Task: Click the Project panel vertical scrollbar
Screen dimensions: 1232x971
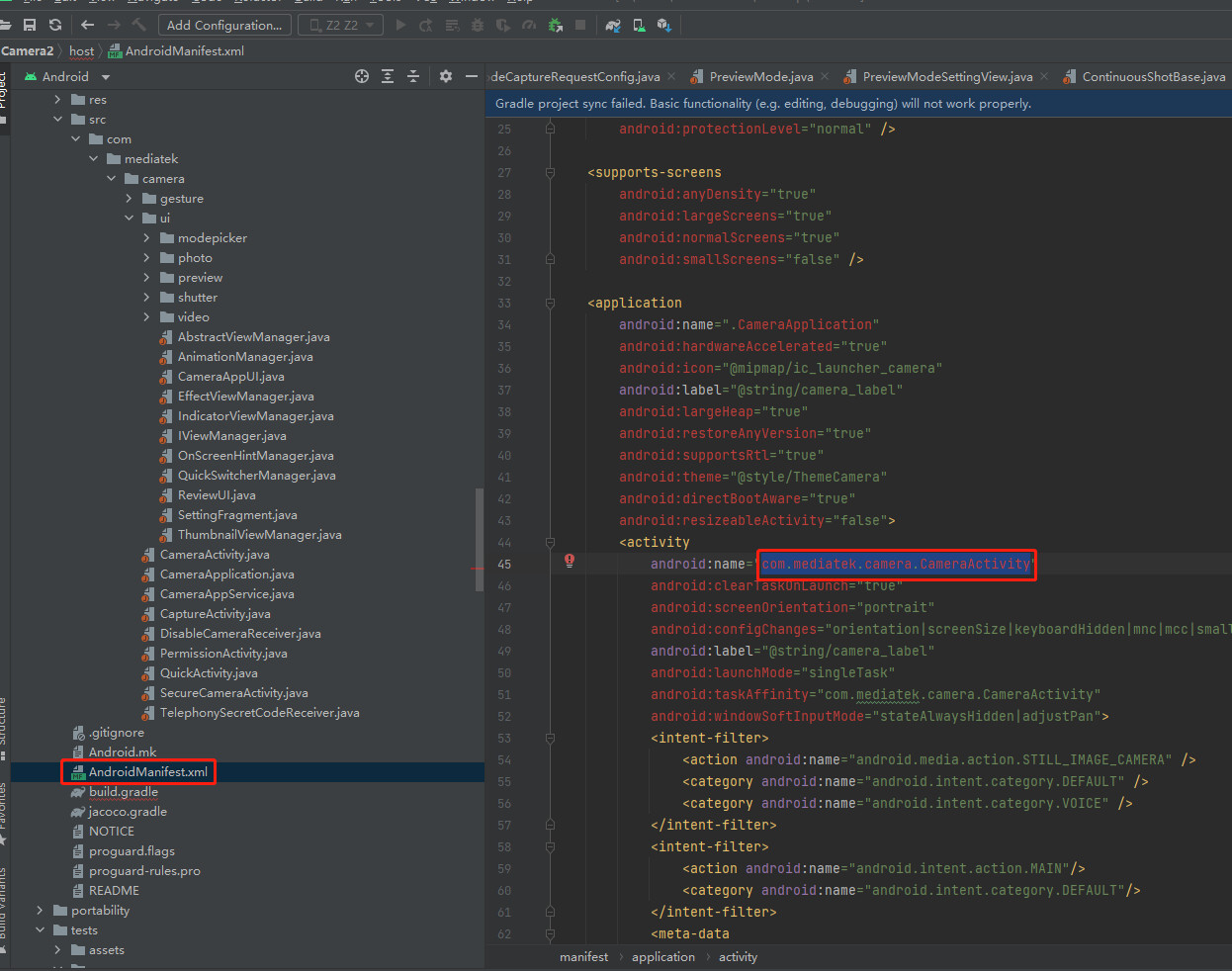Action: click(x=480, y=539)
